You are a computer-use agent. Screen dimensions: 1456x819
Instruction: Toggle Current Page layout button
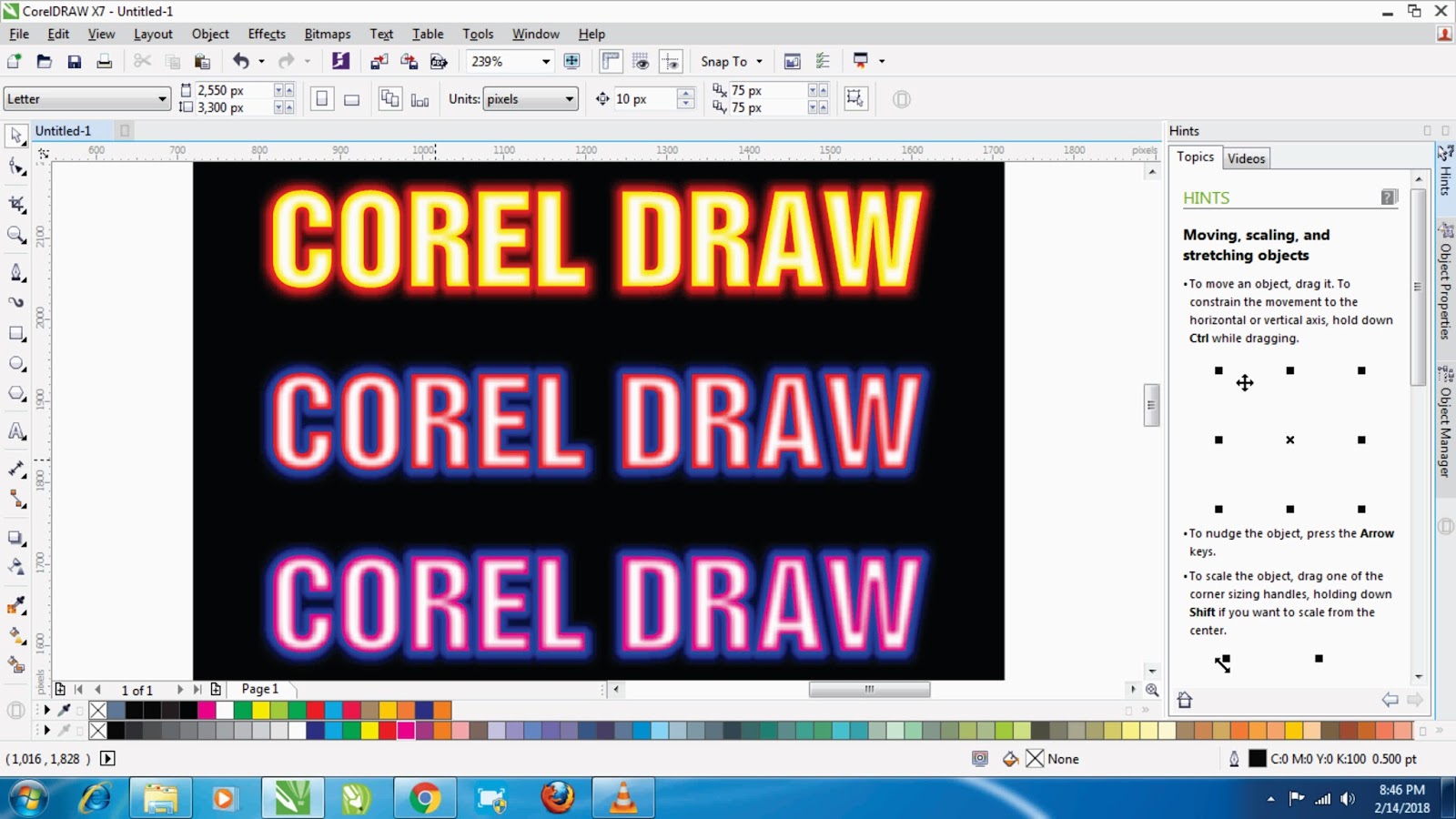coord(420,99)
